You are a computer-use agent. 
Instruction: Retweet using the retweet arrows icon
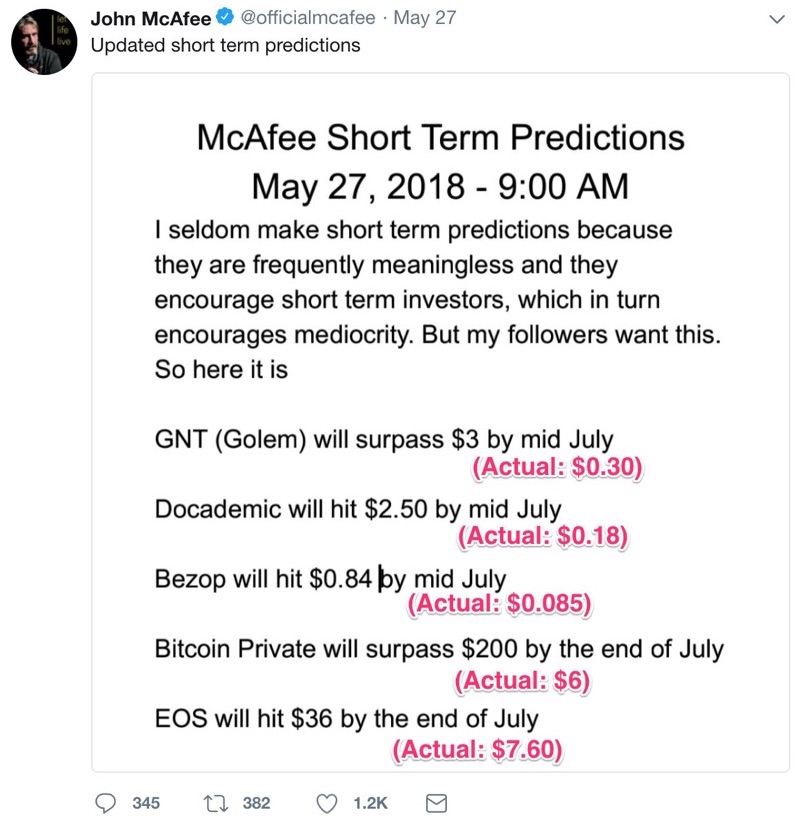pyautogui.click(x=216, y=803)
